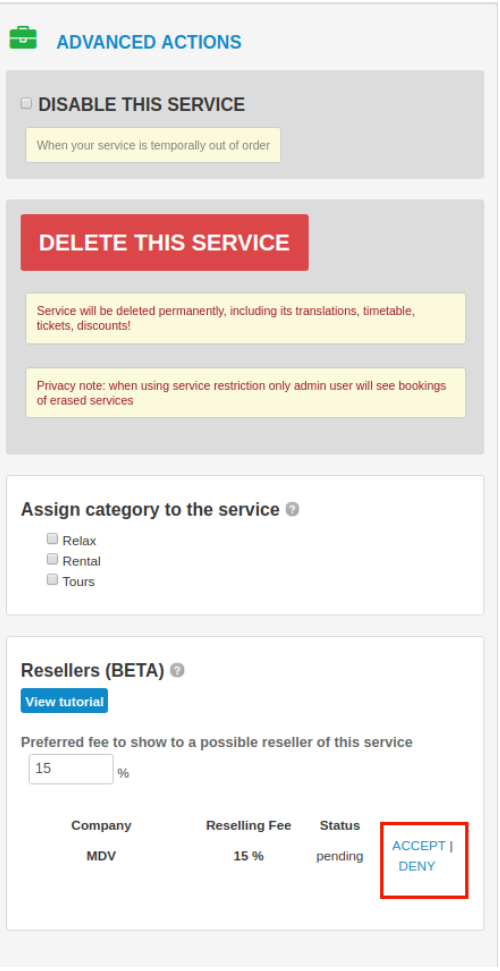Screen dimensions: 500x971
Task: Click the pending status text
Action: 340,856
